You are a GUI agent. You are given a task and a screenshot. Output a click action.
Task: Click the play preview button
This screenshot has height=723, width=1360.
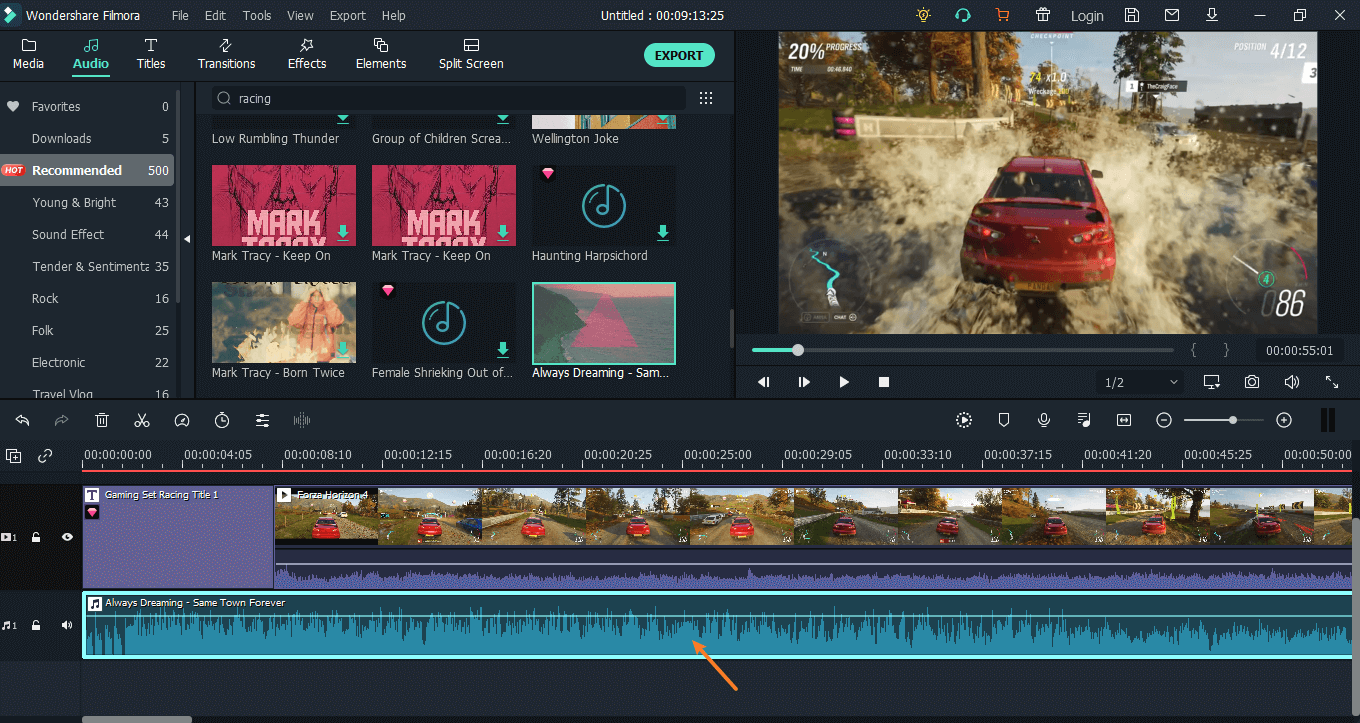click(844, 382)
